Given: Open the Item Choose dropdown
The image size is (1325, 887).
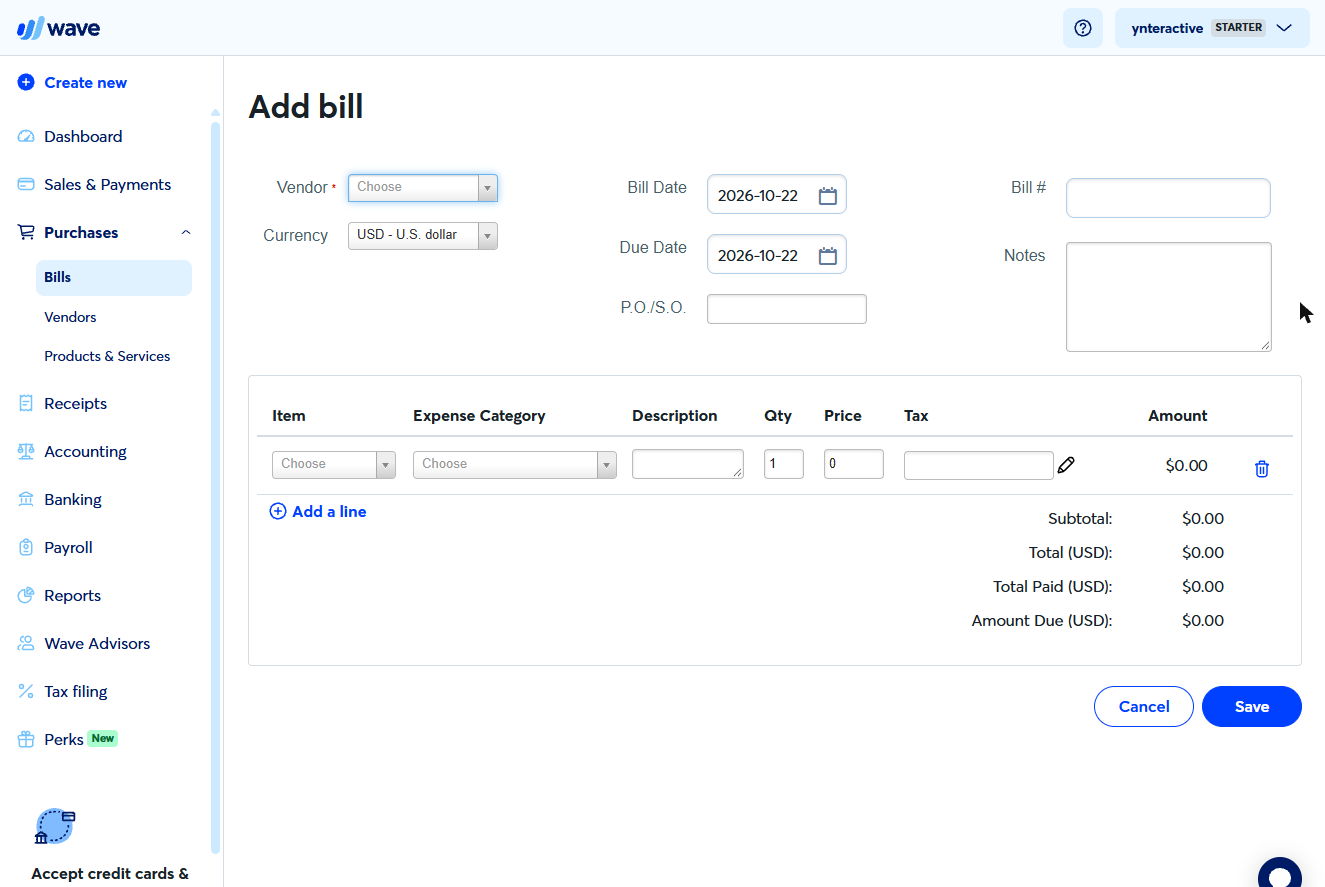Looking at the screenshot, I should tap(333, 464).
